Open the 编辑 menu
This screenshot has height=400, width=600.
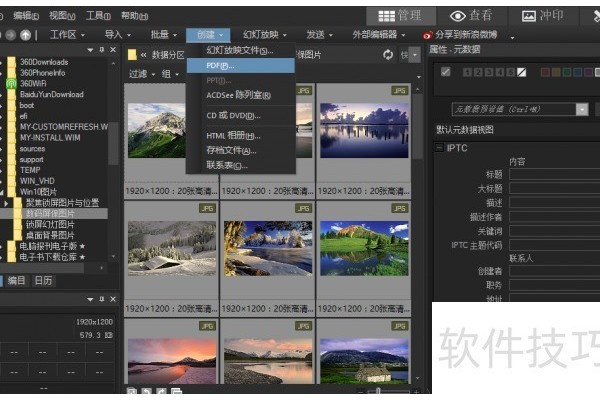tap(26, 16)
